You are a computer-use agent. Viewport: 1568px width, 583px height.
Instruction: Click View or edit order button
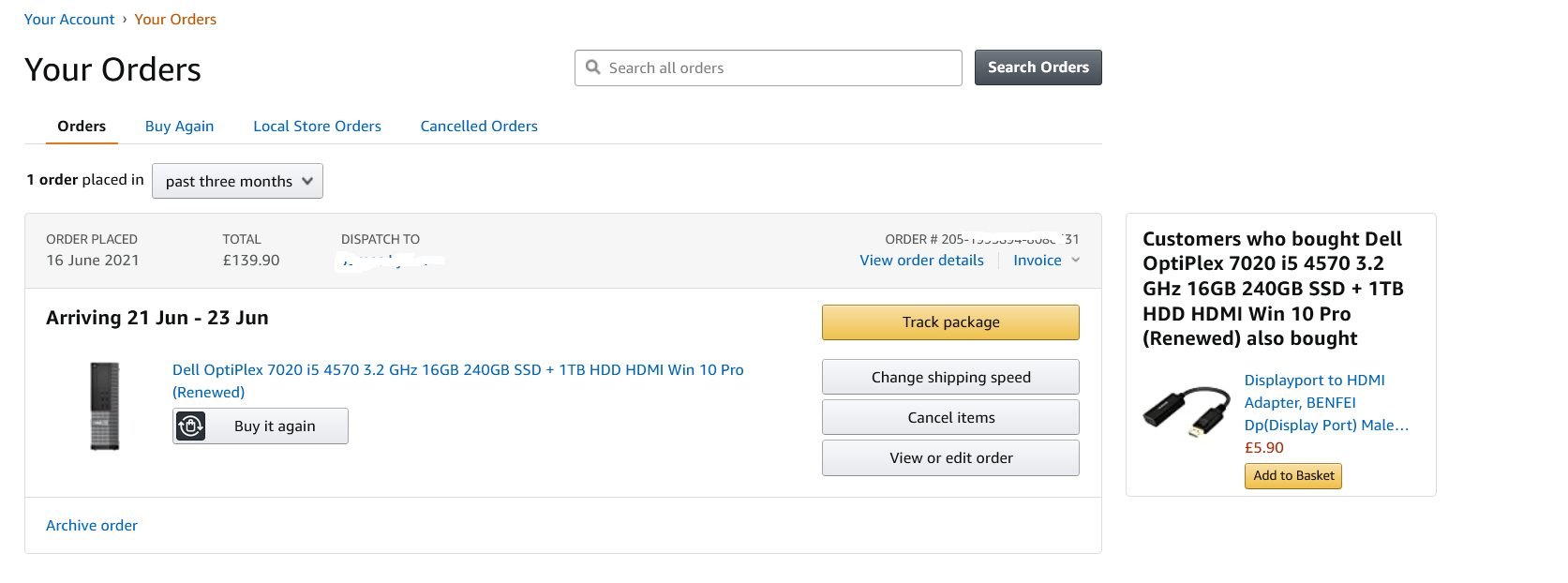[950, 457]
